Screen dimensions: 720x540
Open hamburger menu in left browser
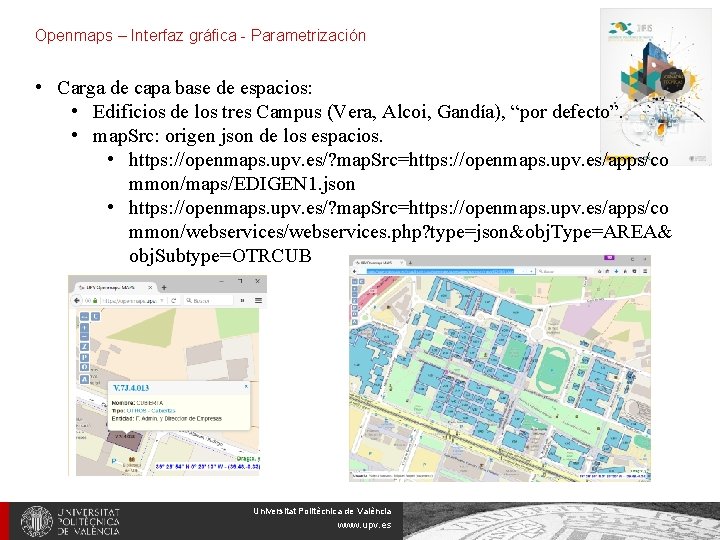(259, 300)
